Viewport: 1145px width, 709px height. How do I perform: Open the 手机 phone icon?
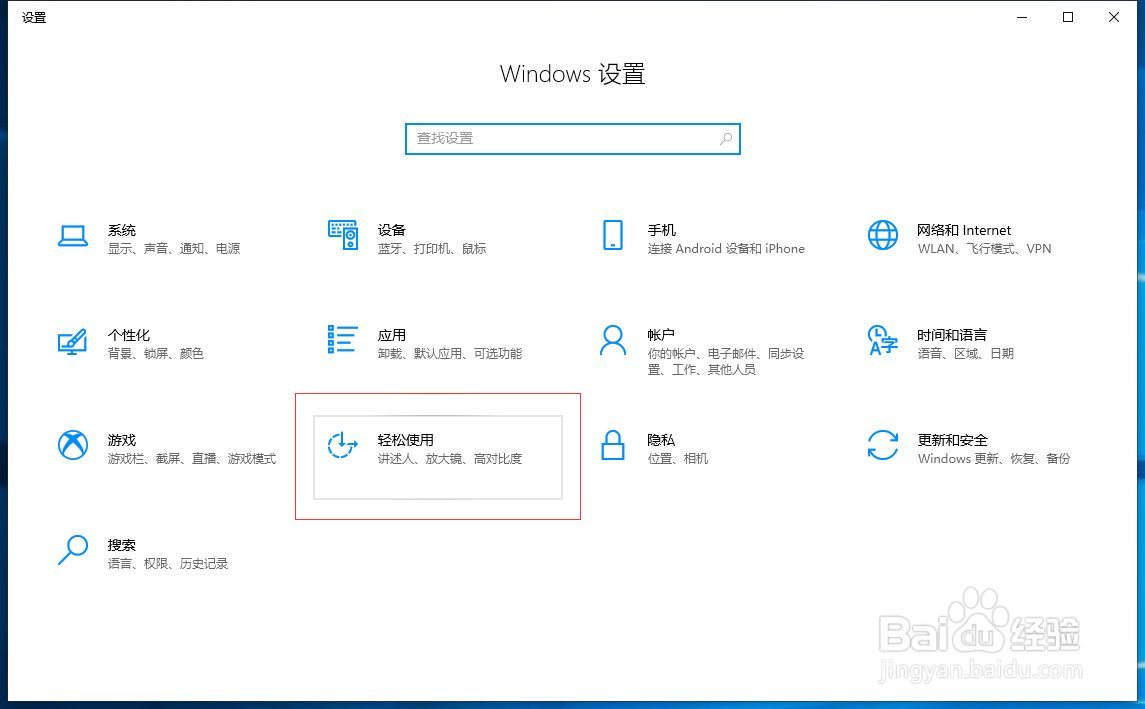click(x=613, y=235)
